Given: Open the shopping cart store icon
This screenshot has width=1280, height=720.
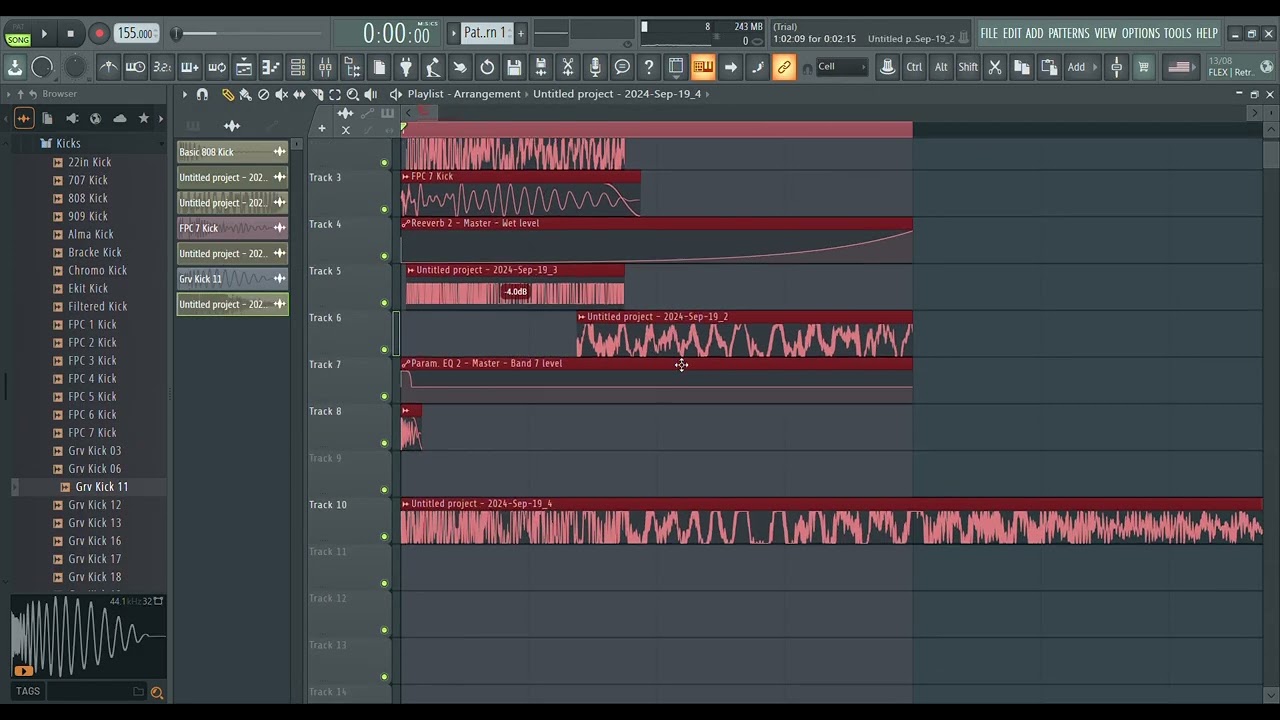Looking at the screenshot, I should 1143,67.
